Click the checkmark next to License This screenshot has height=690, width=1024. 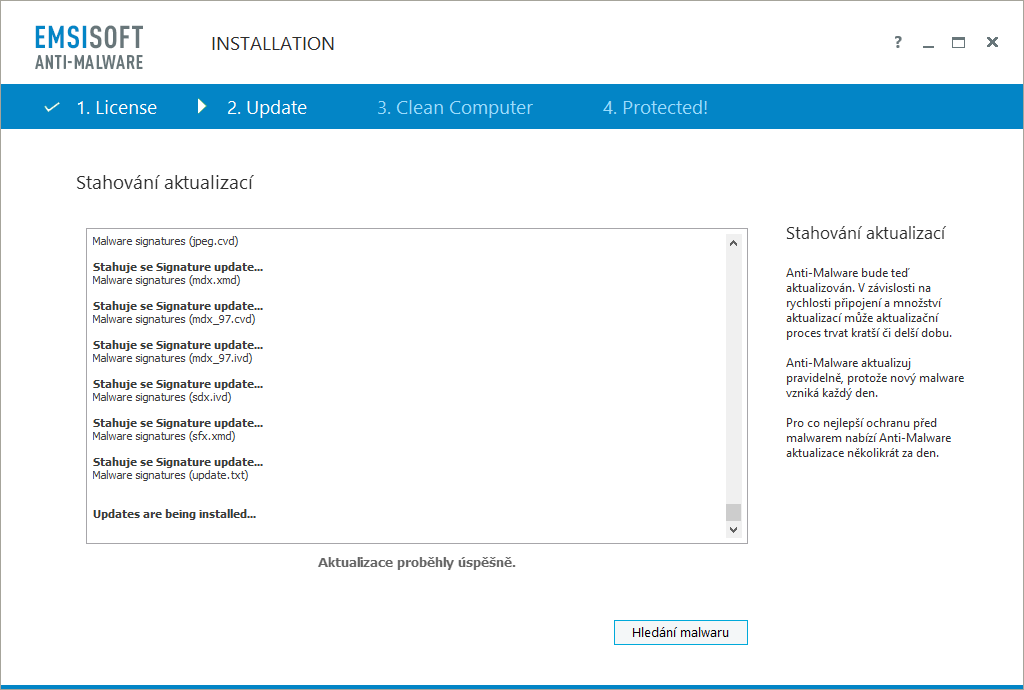point(52,107)
